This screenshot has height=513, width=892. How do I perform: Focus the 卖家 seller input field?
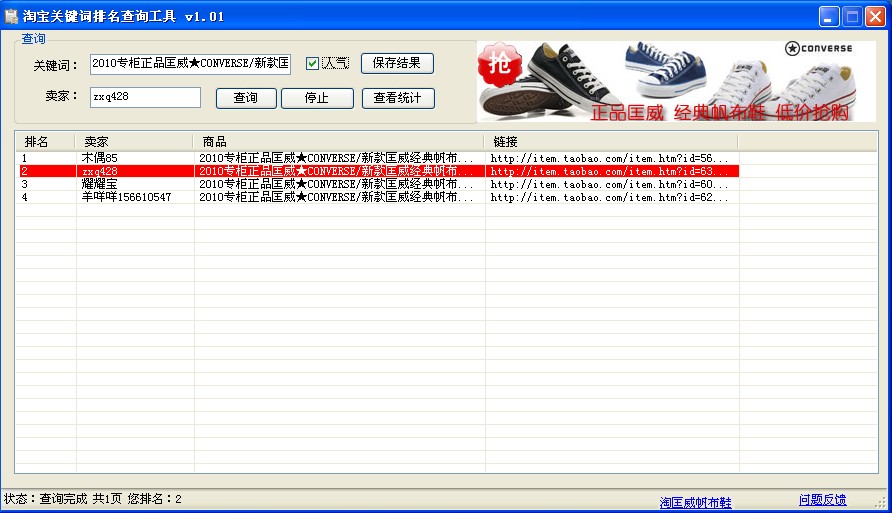click(145, 97)
